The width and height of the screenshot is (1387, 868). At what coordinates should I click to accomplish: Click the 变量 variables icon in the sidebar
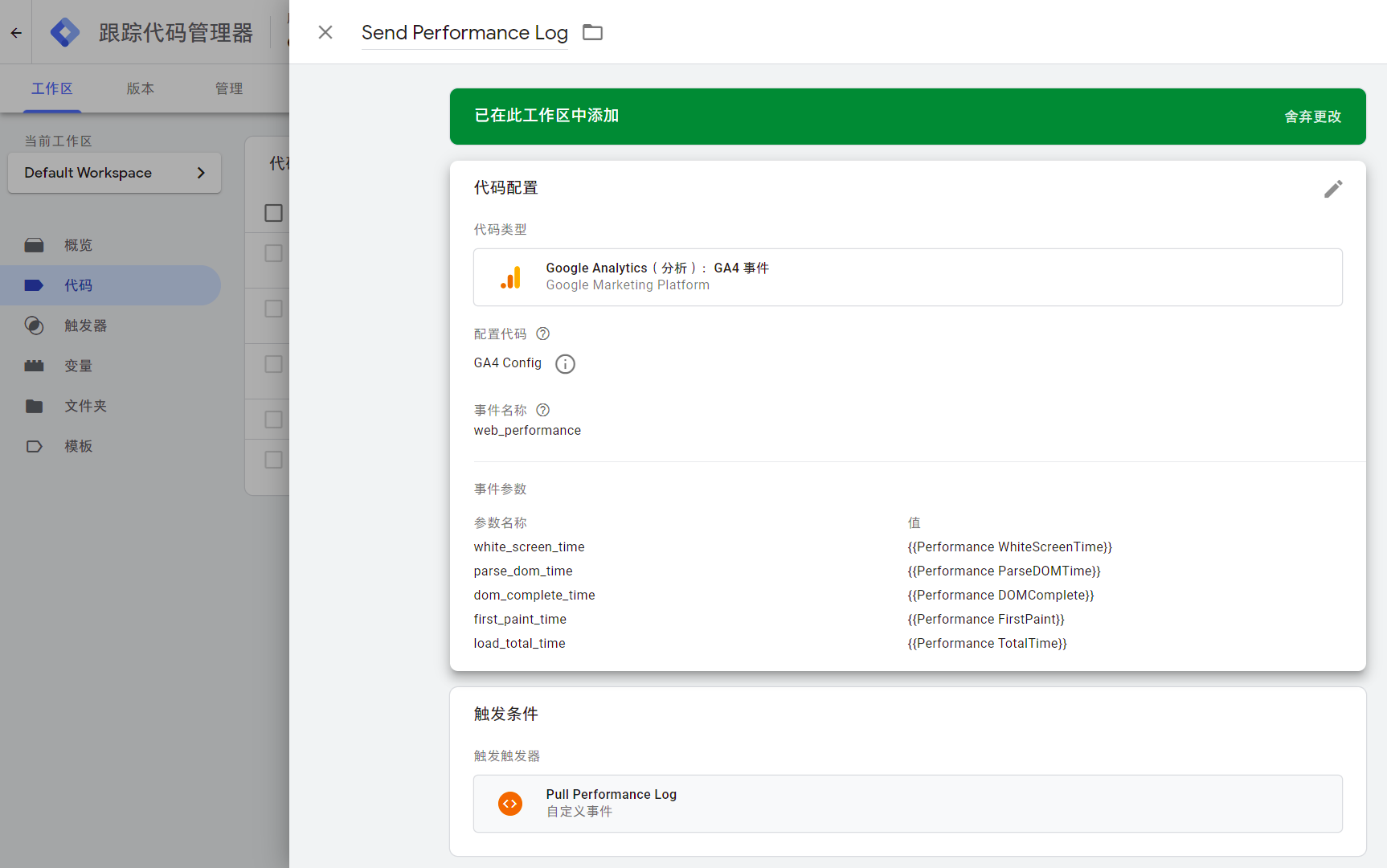tap(34, 366)
